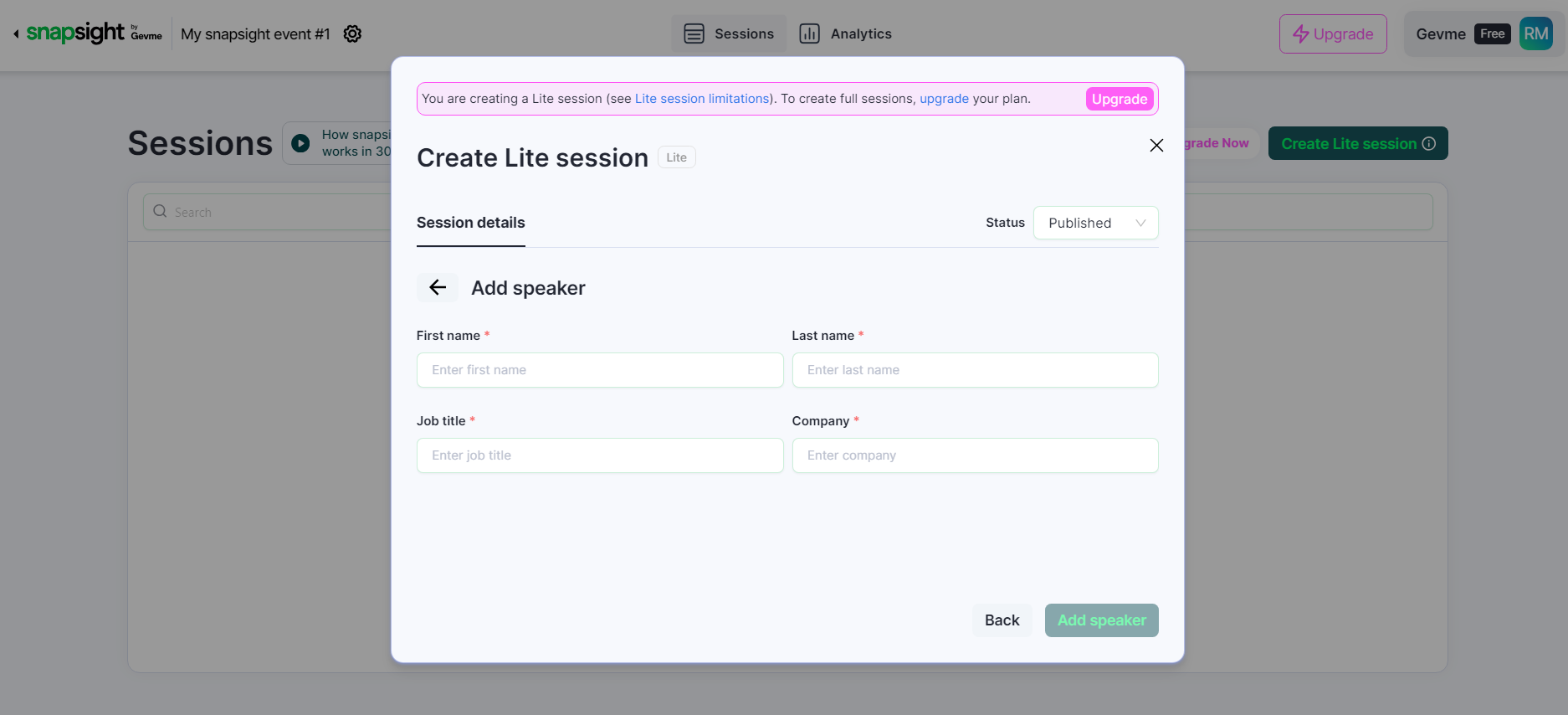Click the RM user avatar
This screenshot has height=715, width=1568.
pyautogui.click(x=1535, y=34)
